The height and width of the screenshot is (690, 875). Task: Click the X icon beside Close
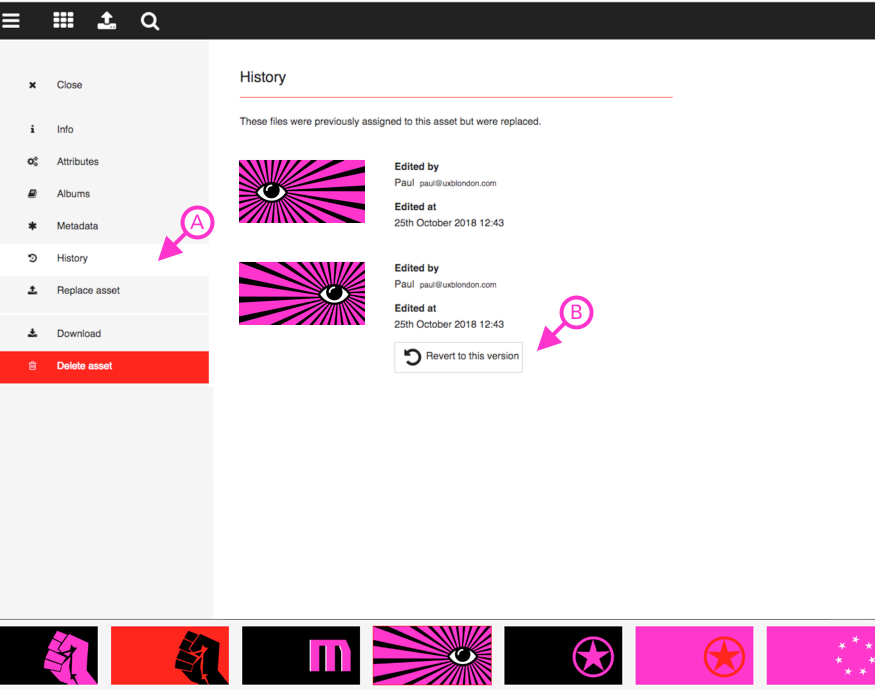[x=32, y=85]
